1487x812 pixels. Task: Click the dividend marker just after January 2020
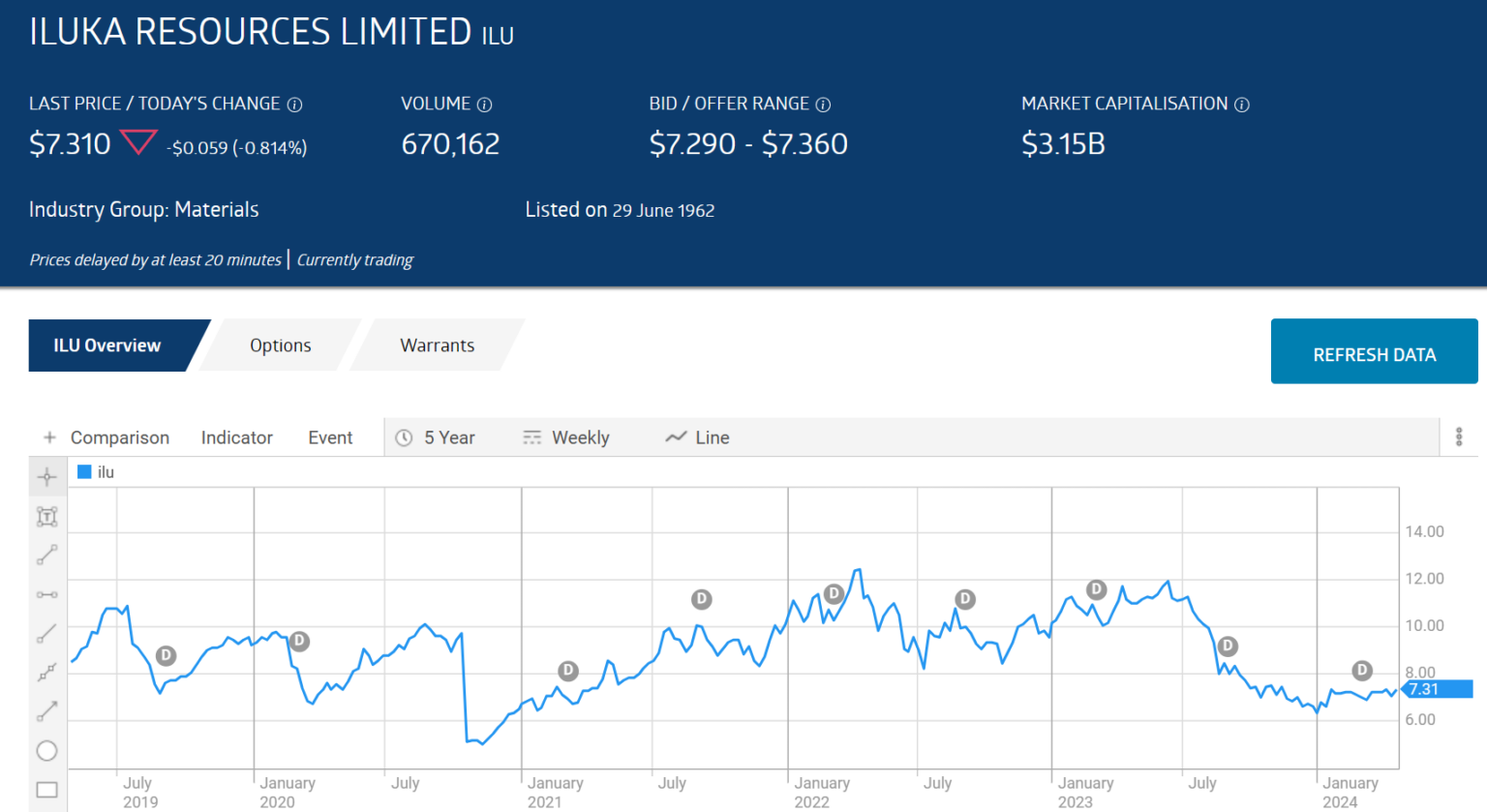tap(299, 641)
